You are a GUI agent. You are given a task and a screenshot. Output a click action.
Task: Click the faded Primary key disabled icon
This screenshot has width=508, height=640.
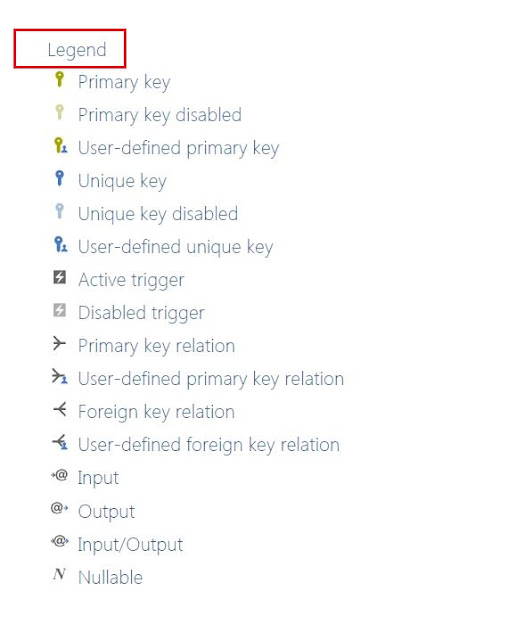click(60, 112)
